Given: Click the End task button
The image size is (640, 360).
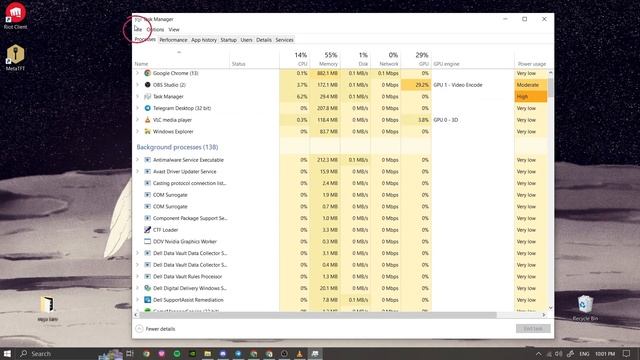Looking at the screenshot, I should click(533, 329).
